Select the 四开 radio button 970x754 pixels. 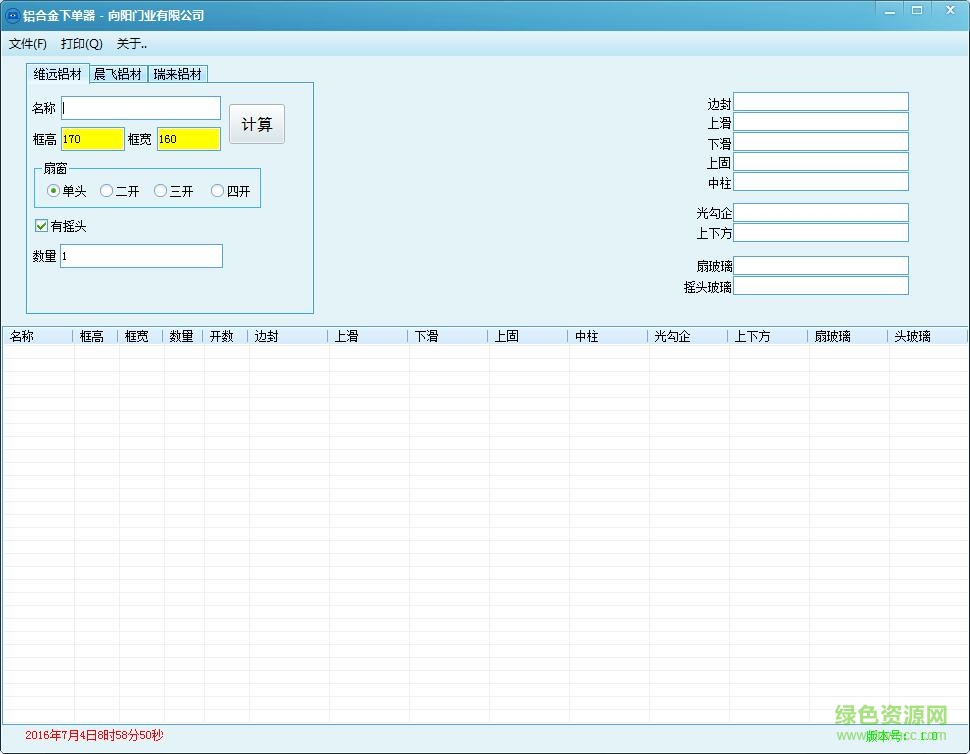pyautogui.click(x=218, y=190)
